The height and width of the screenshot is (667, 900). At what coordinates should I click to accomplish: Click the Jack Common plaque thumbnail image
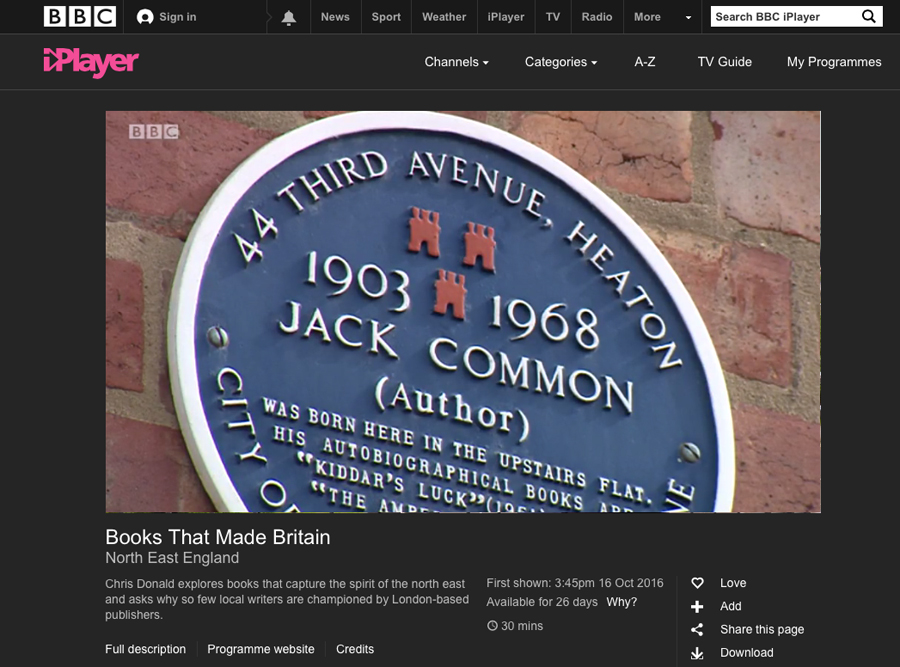(462, 313)
